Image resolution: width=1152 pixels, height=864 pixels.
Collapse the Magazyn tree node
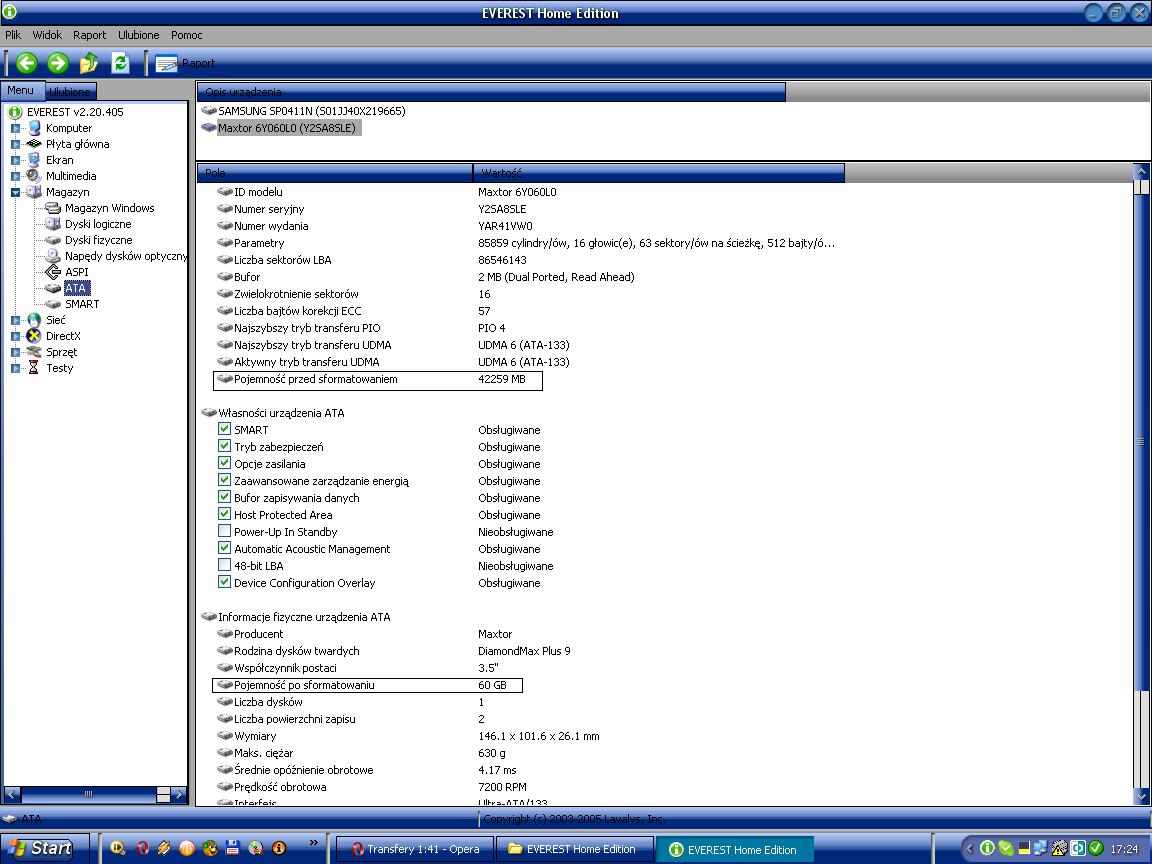click(x=15, y=192)
